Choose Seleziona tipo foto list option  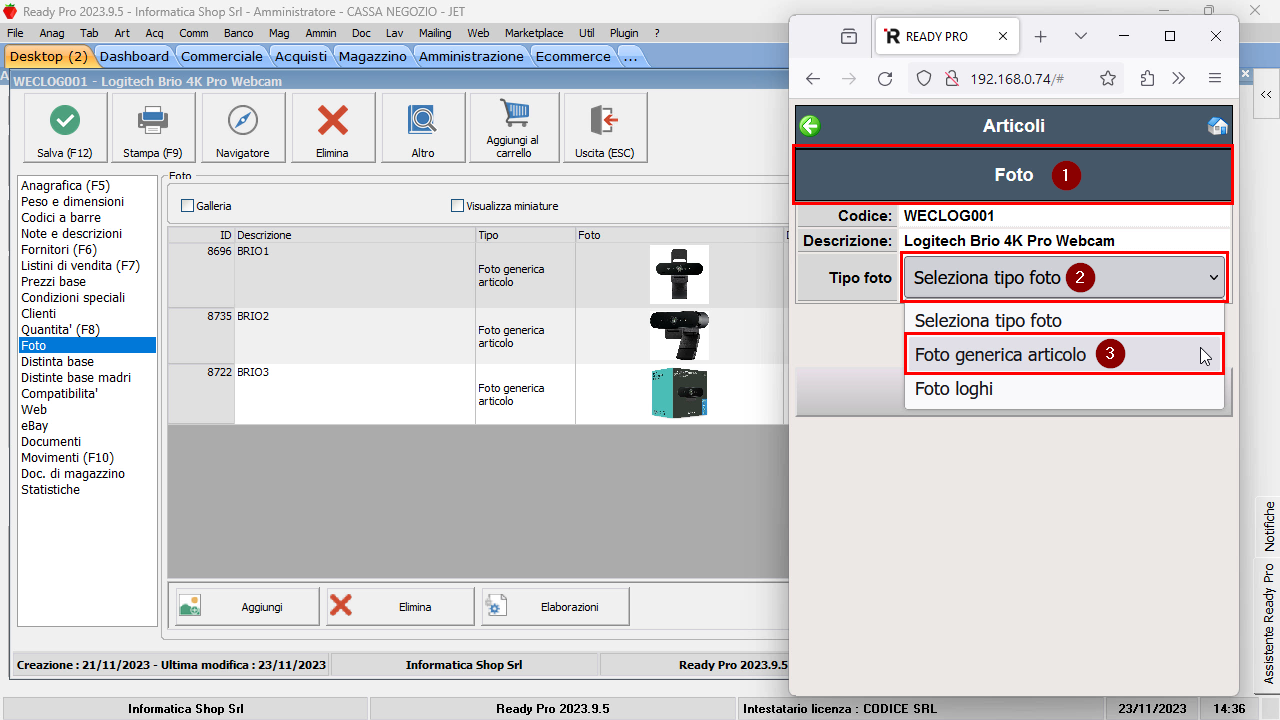(1064, 321)
